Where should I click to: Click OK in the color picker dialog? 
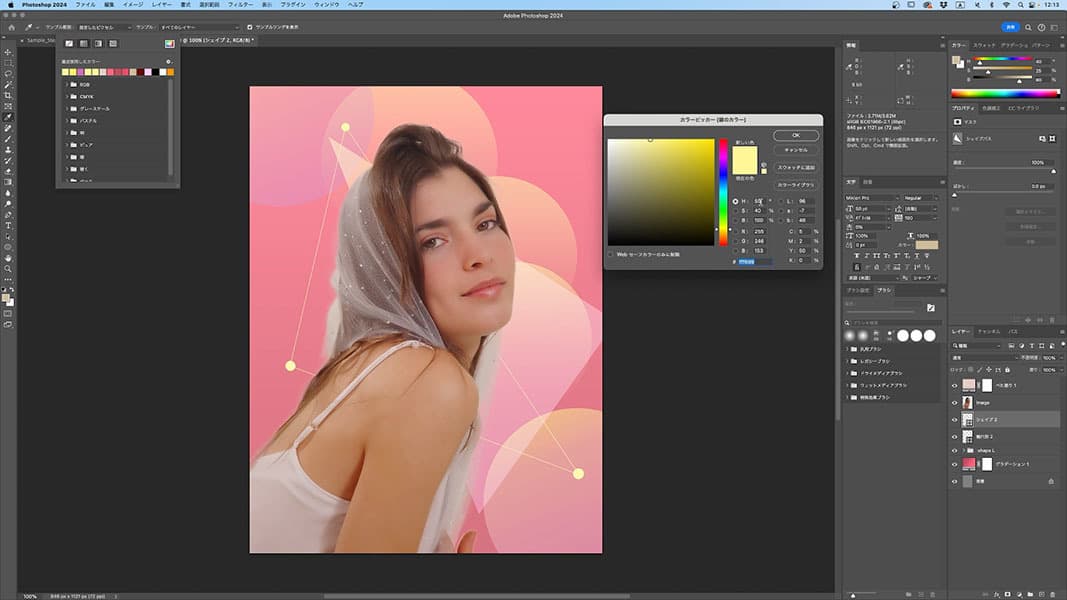(796, 135)
